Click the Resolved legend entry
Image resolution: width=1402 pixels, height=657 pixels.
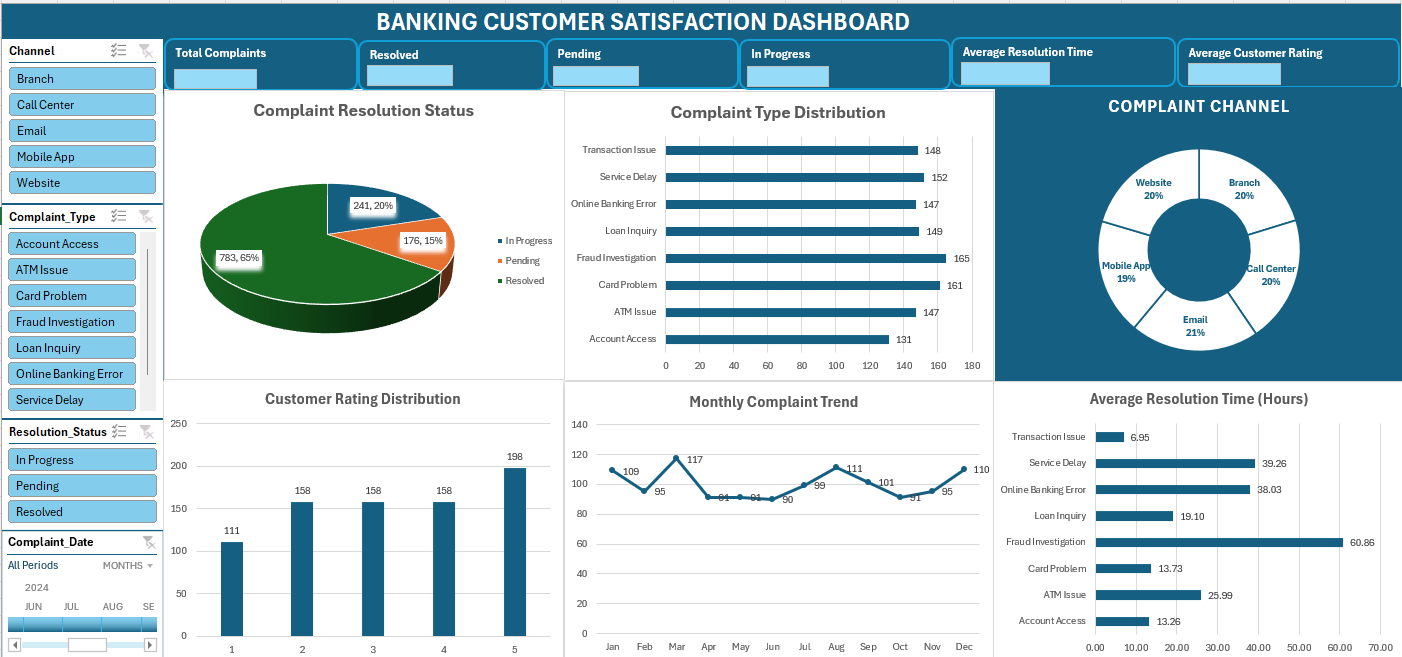(521, 281)
